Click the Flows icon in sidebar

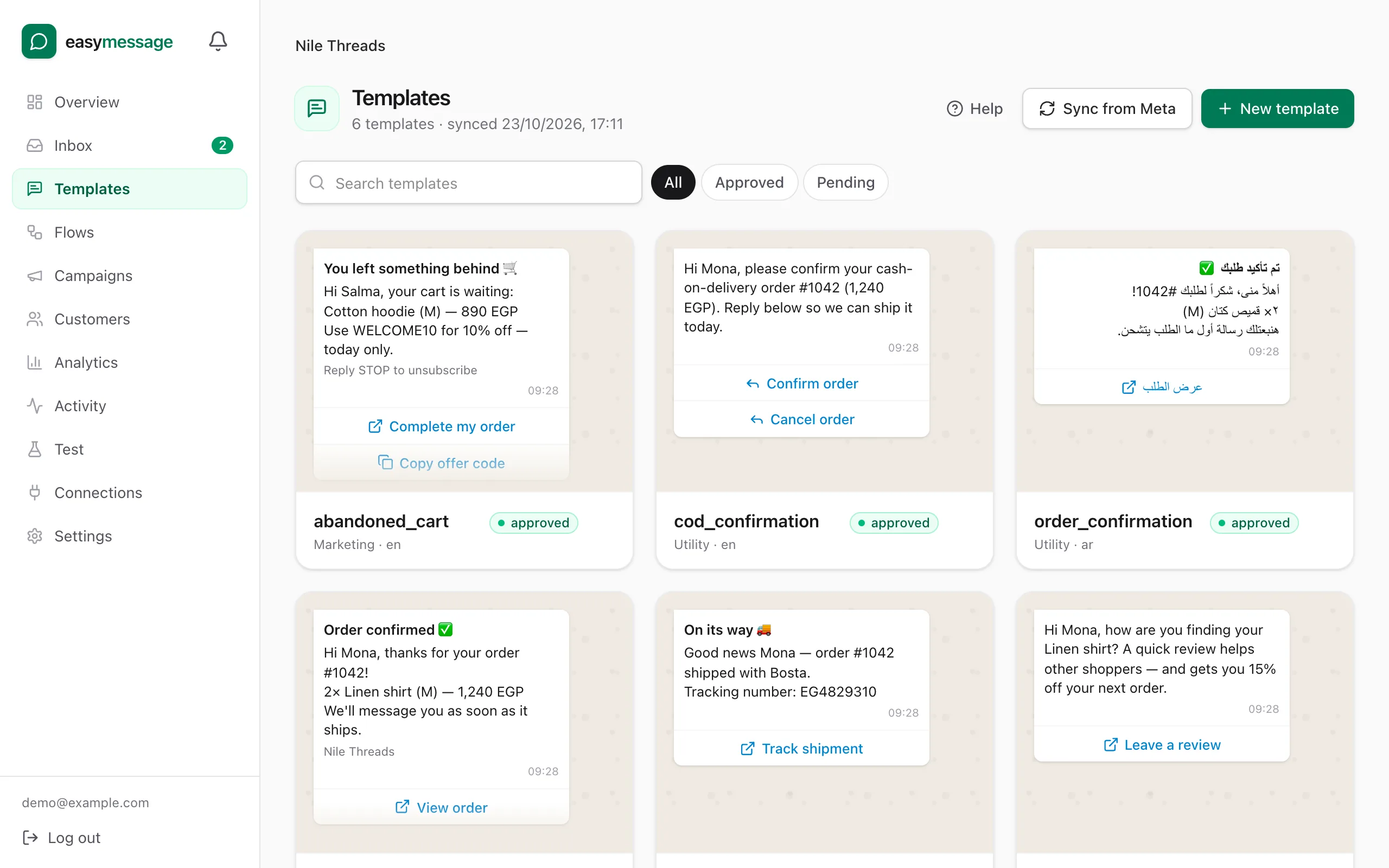click(x=34, y=232)
